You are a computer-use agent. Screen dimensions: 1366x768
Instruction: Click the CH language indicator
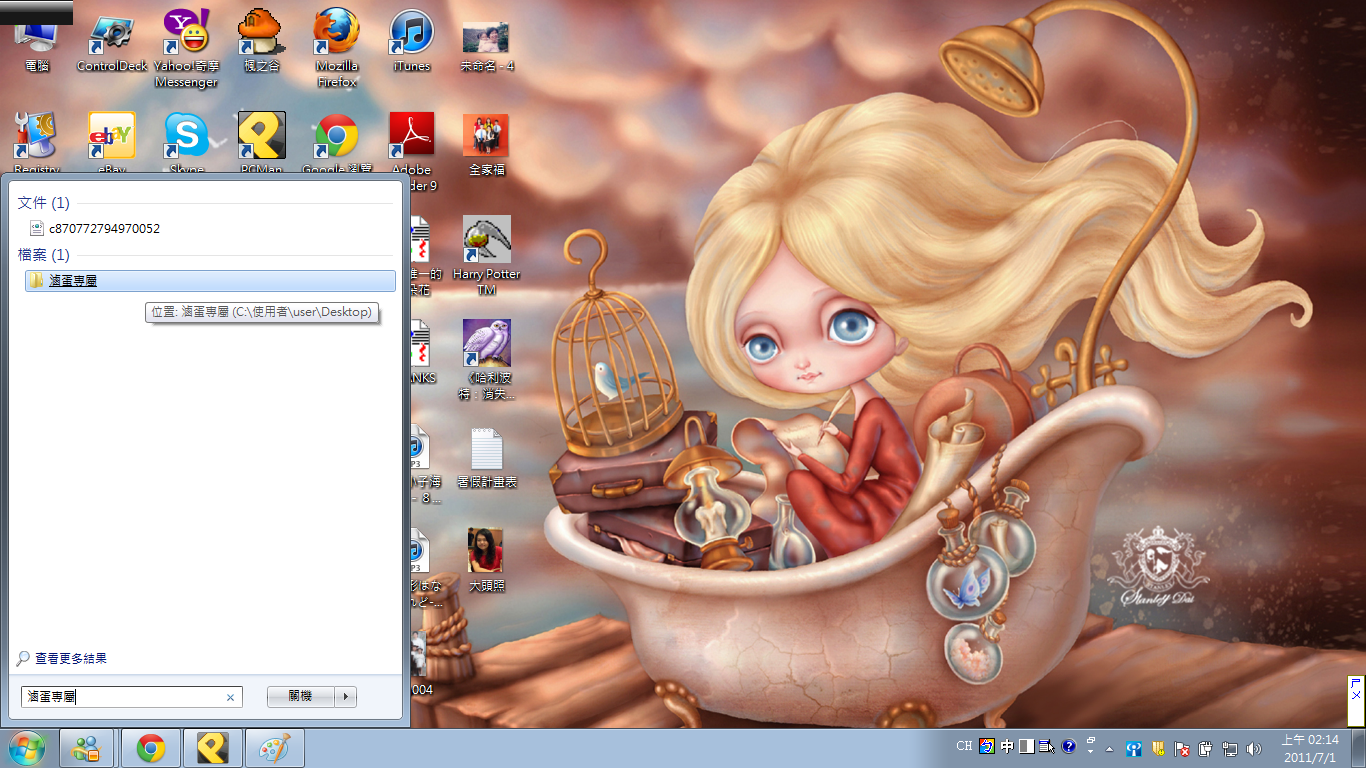(964, 746)
